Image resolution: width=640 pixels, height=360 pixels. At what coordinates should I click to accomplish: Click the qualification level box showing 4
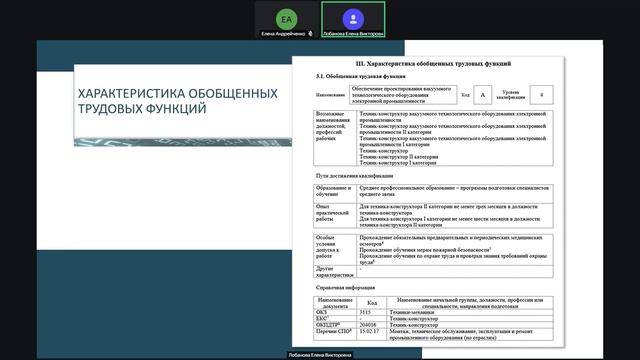pos(541,95)
